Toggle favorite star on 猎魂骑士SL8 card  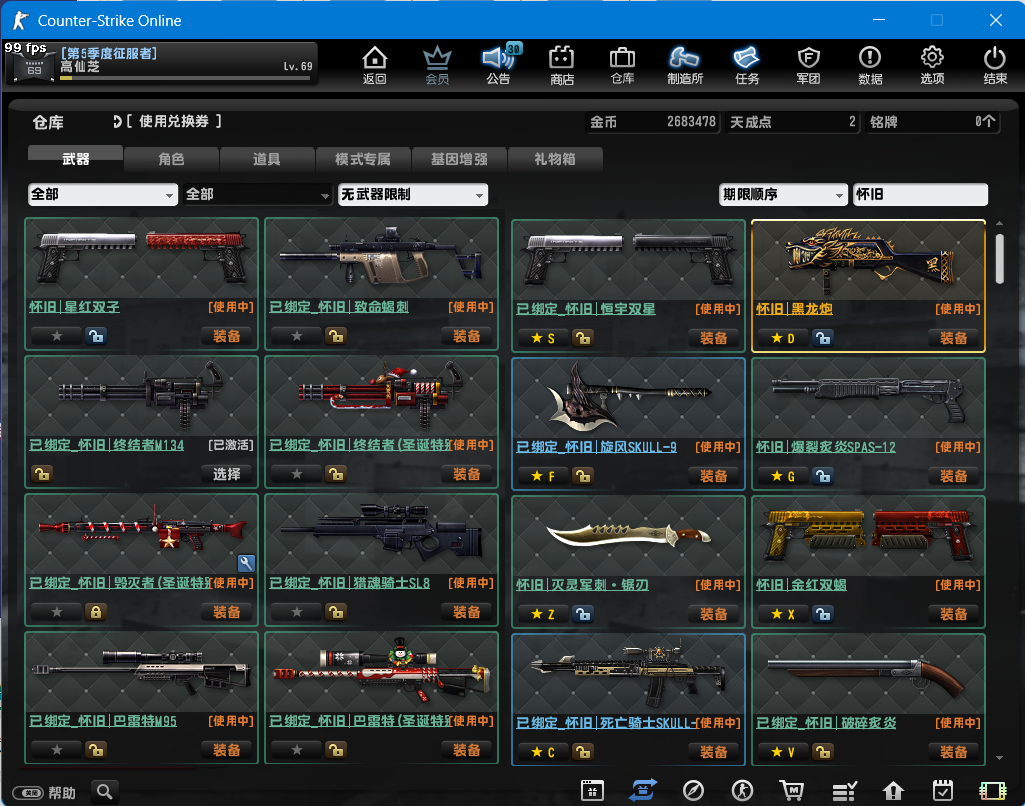(x=297, y=612)
